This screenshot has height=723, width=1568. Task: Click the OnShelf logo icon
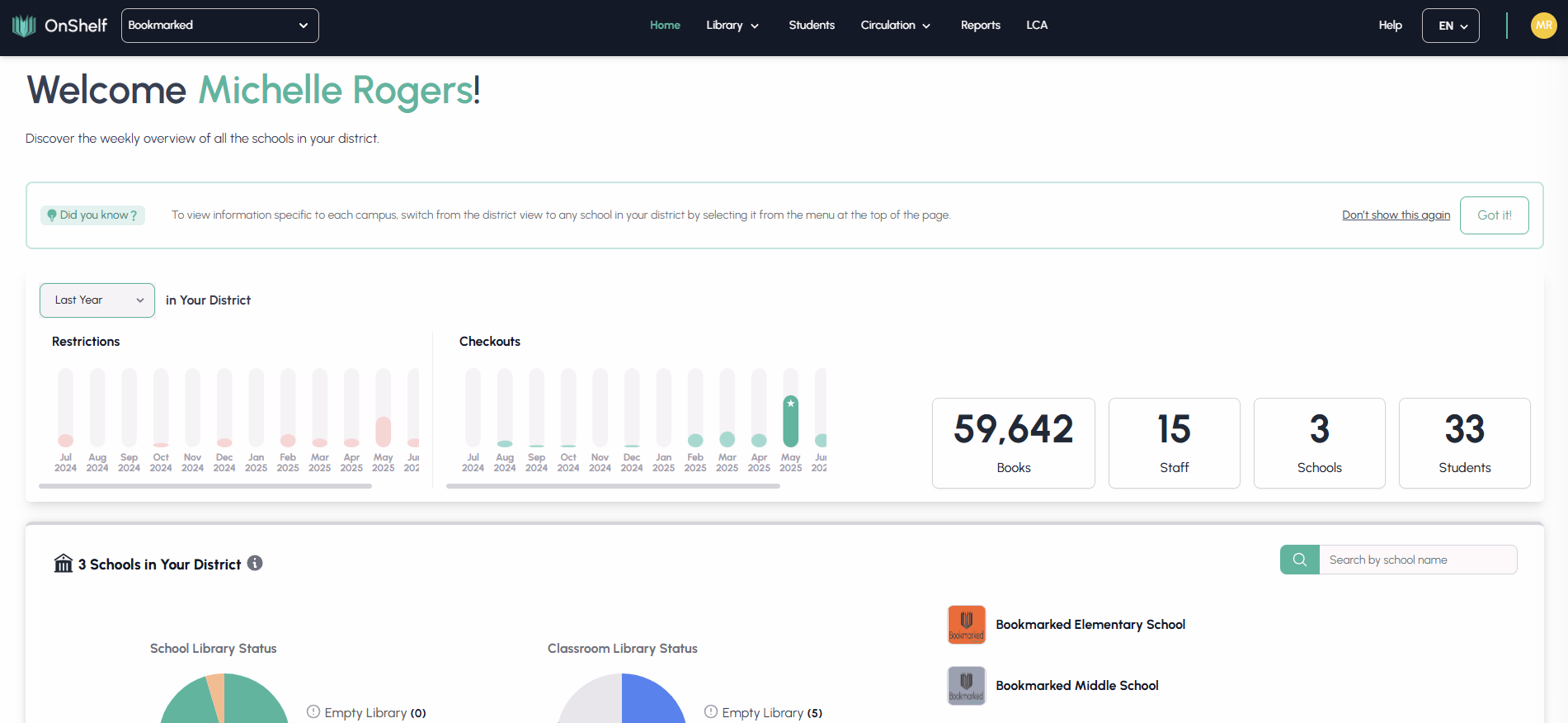[24, 26]
